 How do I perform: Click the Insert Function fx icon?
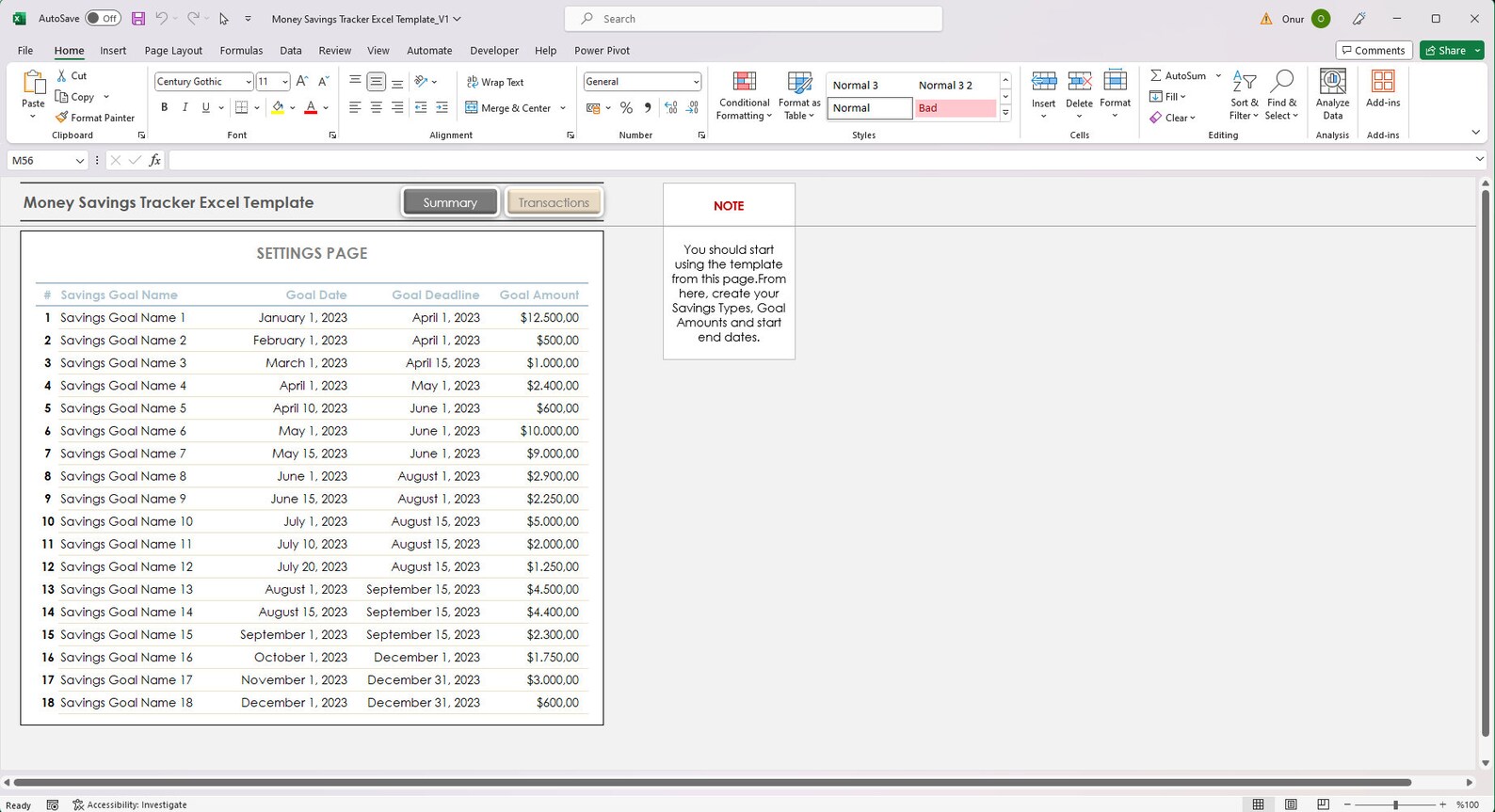(x=155, y=160)
